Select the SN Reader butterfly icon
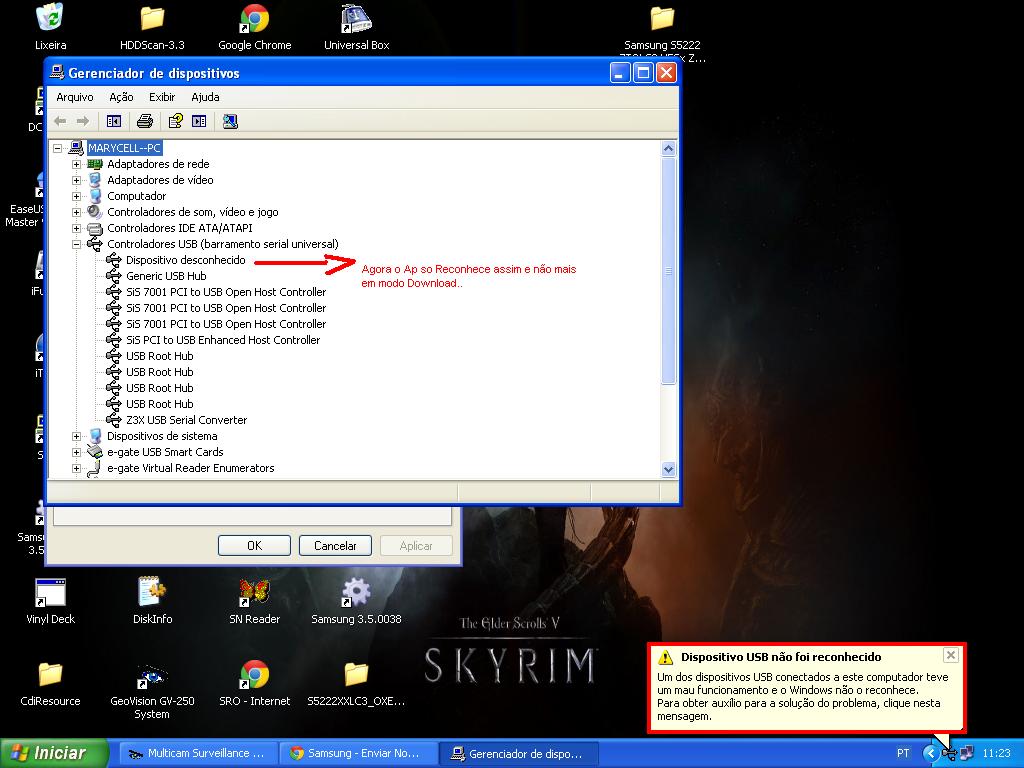This screenshot has width=1024, height=768. pyautogui.click(x=254, y=592)
